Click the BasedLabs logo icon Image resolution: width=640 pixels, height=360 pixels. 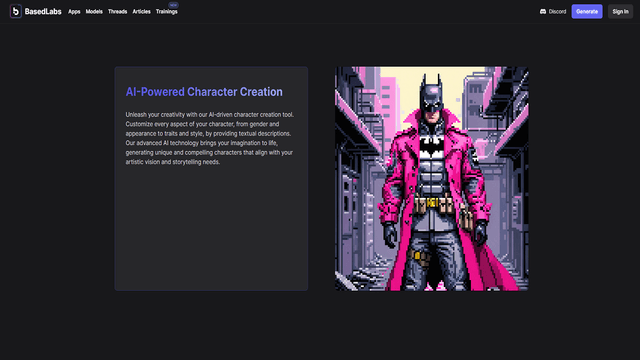(x=16, y=11)
